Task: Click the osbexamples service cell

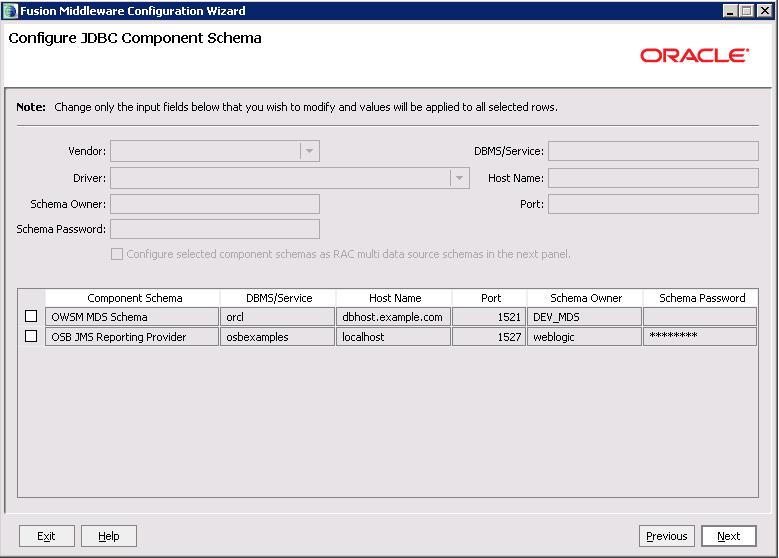Action: 278,337
